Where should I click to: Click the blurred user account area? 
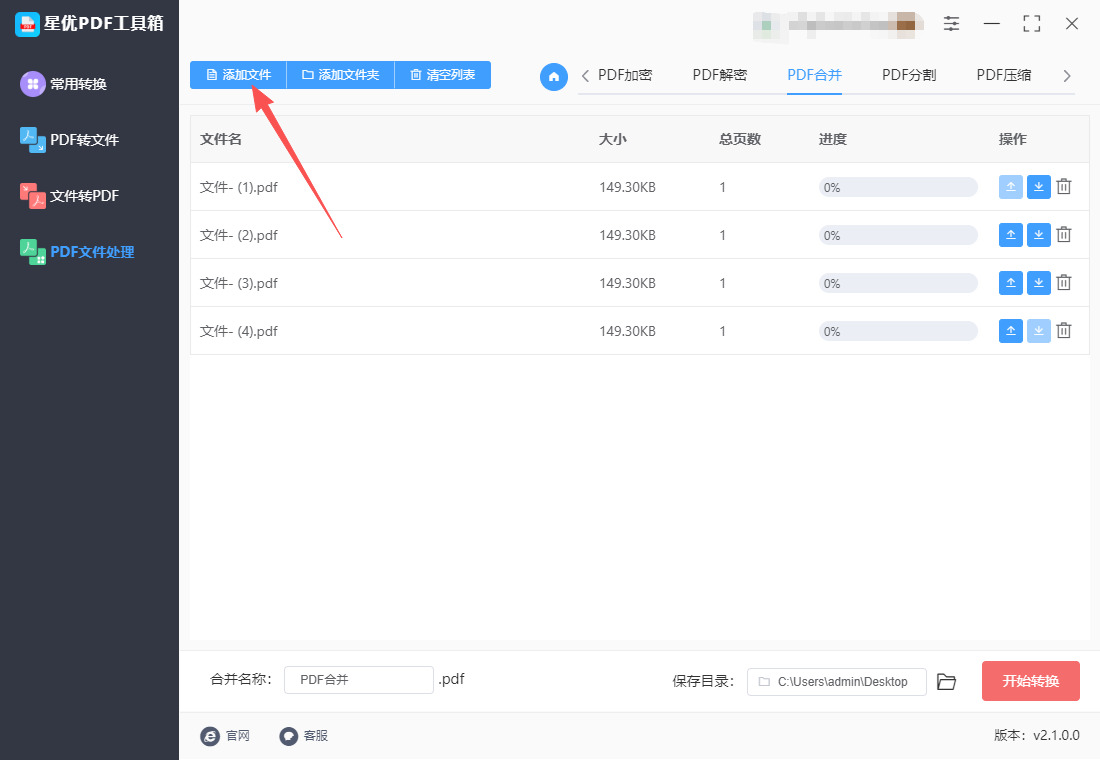tap(838, 25)
